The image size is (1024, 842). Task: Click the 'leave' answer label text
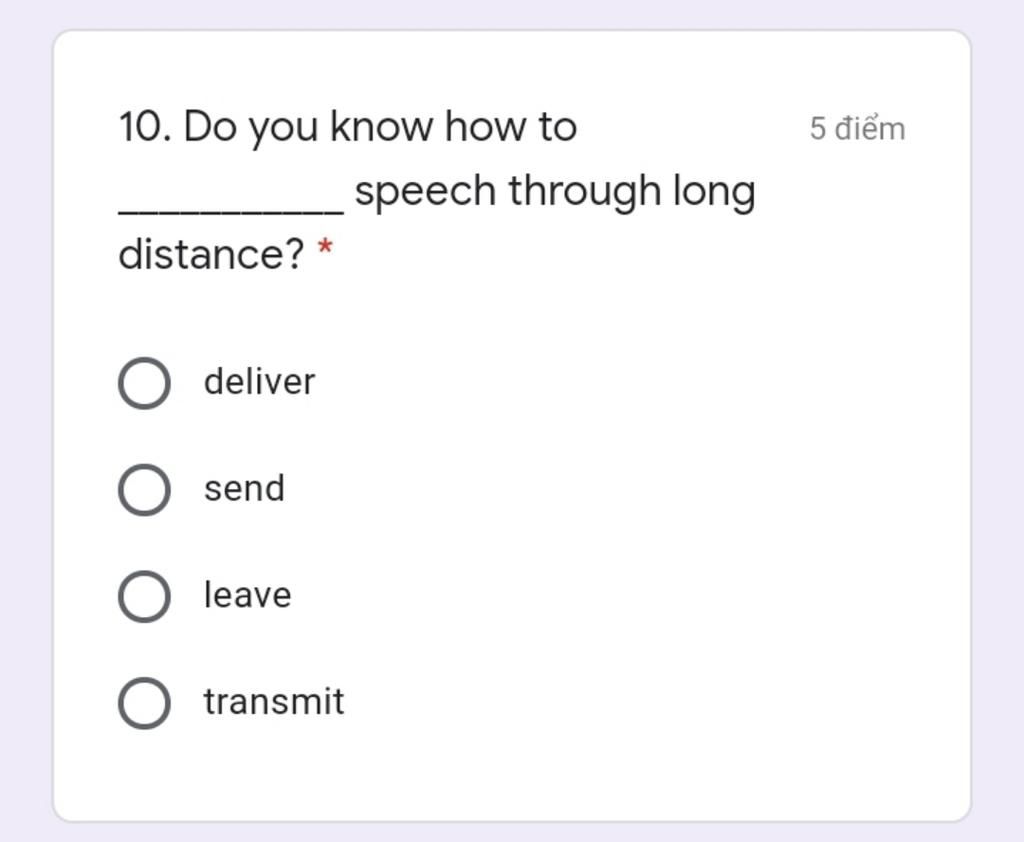click(248, 594)
